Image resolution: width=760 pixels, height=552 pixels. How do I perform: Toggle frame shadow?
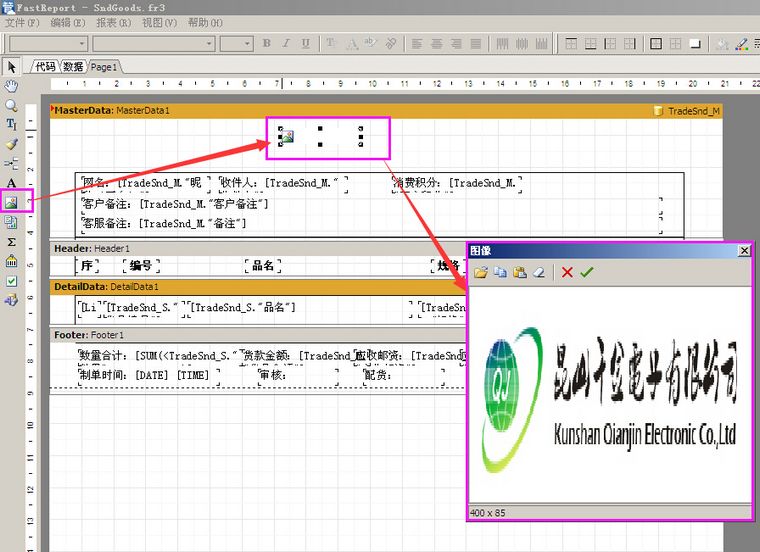click(x=695, y=44)
